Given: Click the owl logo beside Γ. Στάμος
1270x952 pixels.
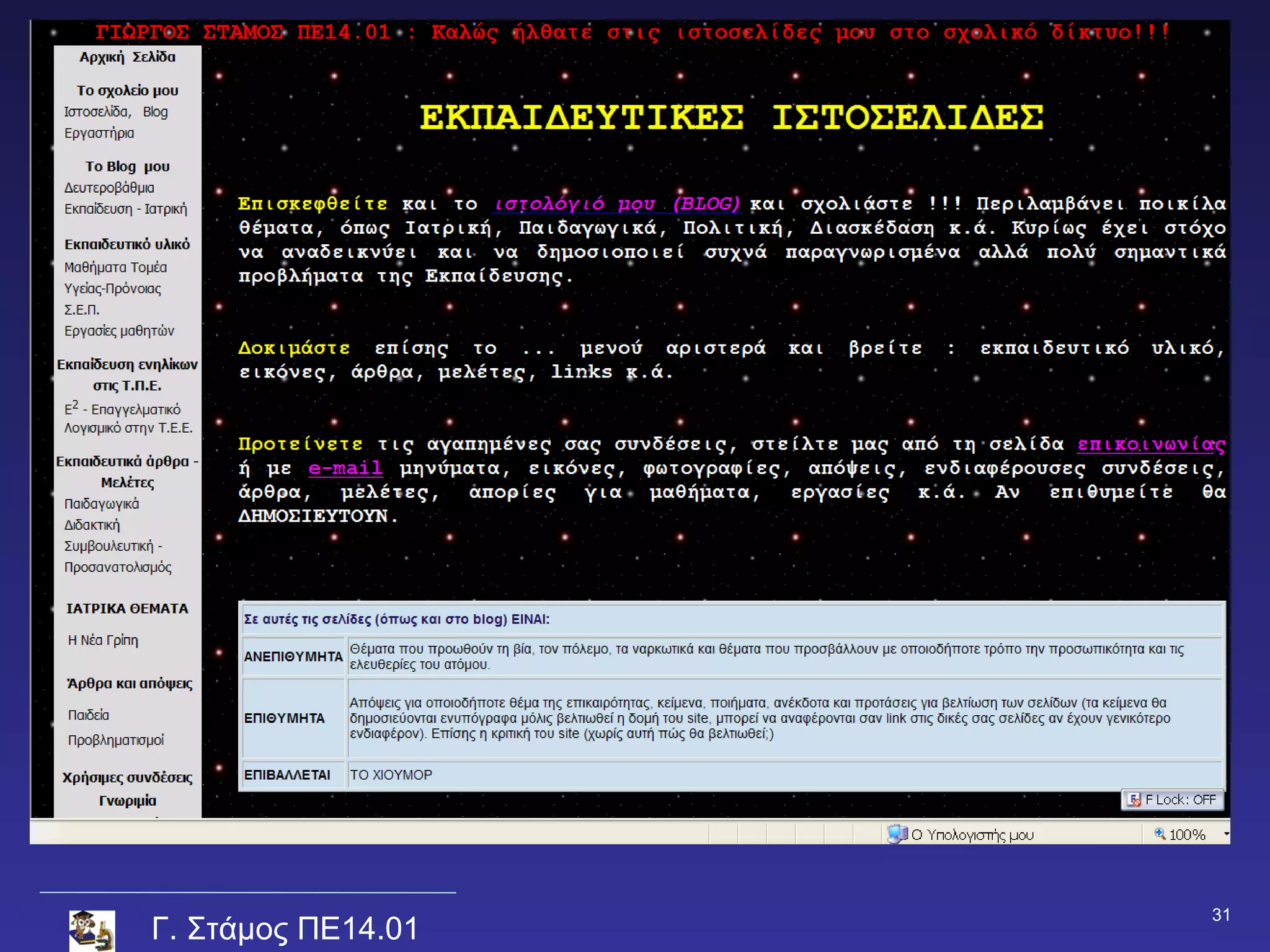Looking at the screenshot, I should (92, 930).
